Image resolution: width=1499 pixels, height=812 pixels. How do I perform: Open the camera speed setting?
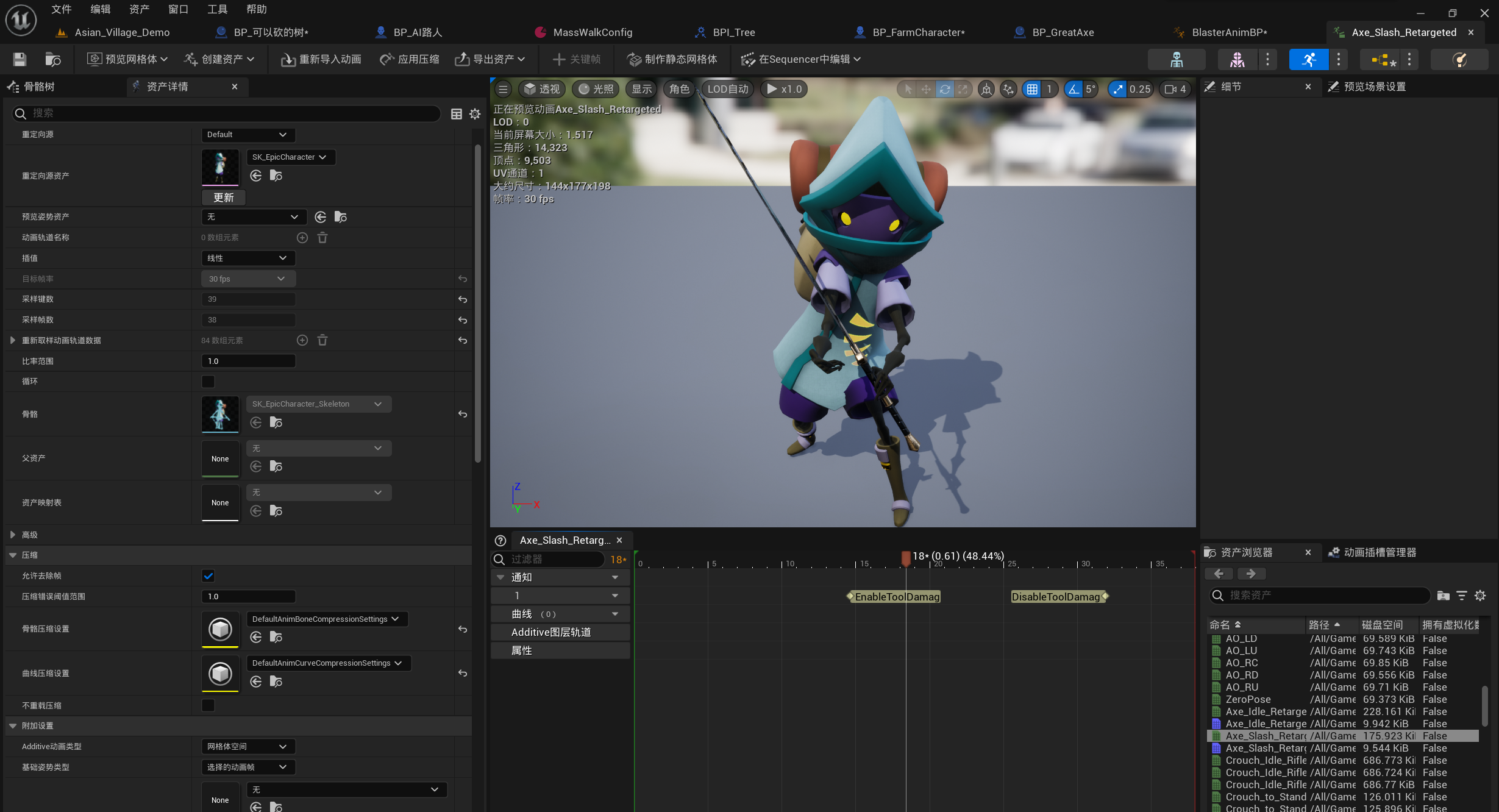pos(1175,89)
